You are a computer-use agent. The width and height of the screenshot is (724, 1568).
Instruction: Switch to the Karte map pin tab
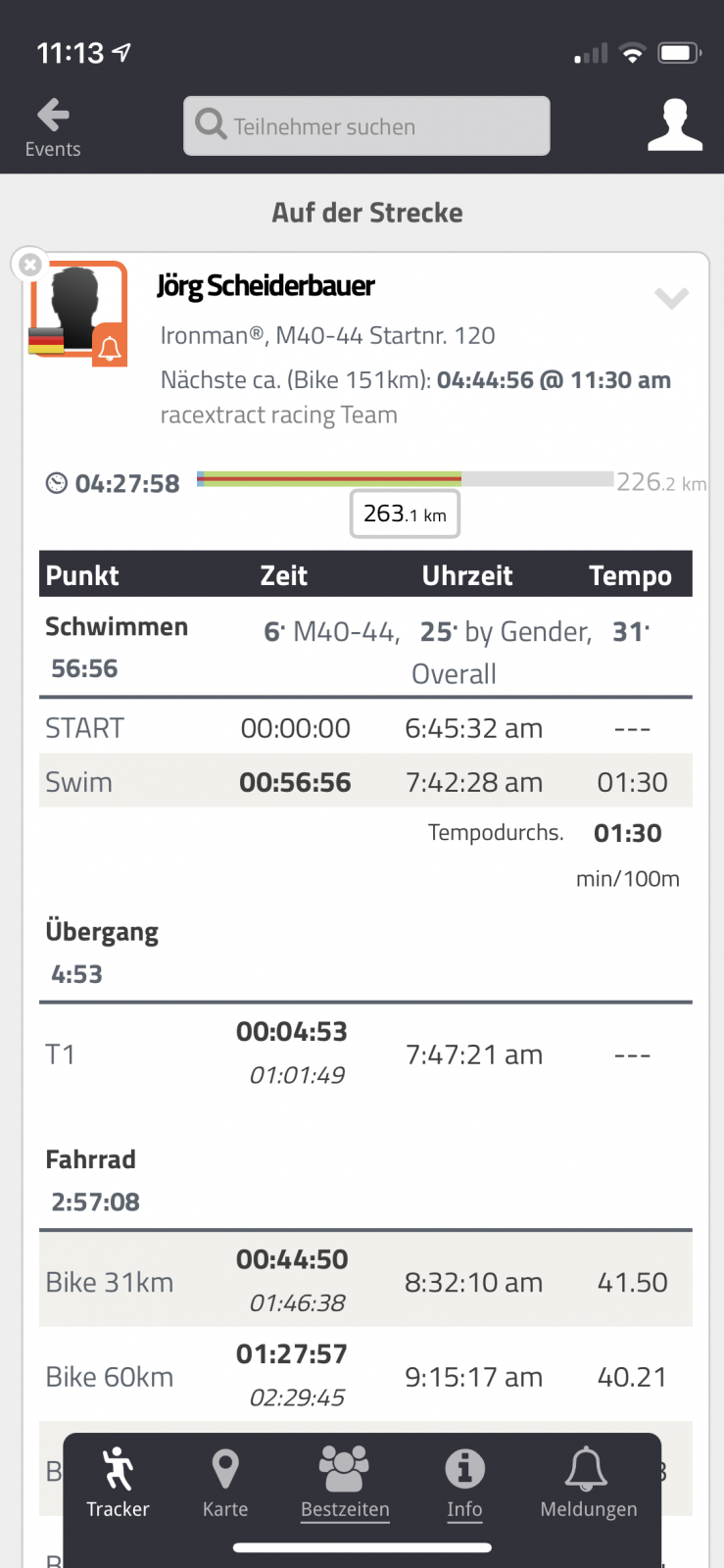225,1483
